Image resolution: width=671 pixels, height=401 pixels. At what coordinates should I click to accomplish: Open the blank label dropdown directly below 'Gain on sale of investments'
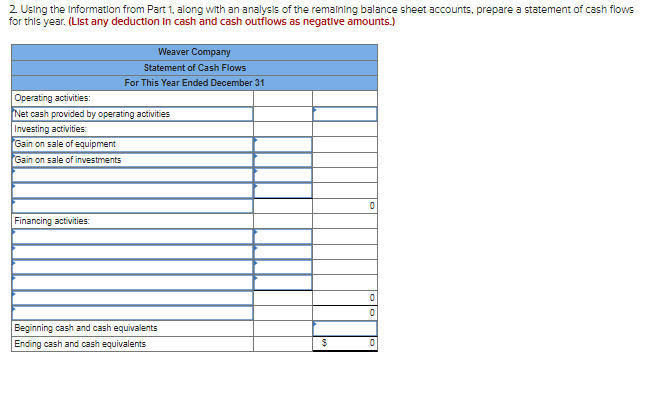[133, 175]
